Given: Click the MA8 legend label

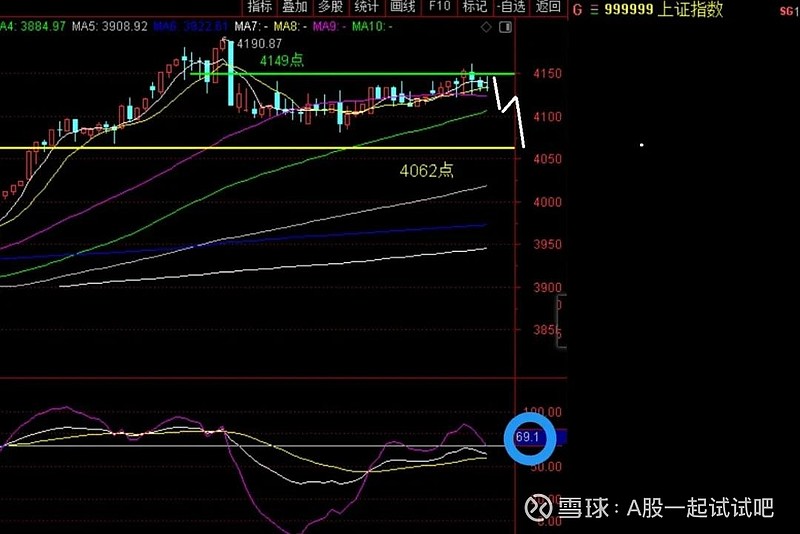Looking at the screenshot, I should [x=290, y=27].
